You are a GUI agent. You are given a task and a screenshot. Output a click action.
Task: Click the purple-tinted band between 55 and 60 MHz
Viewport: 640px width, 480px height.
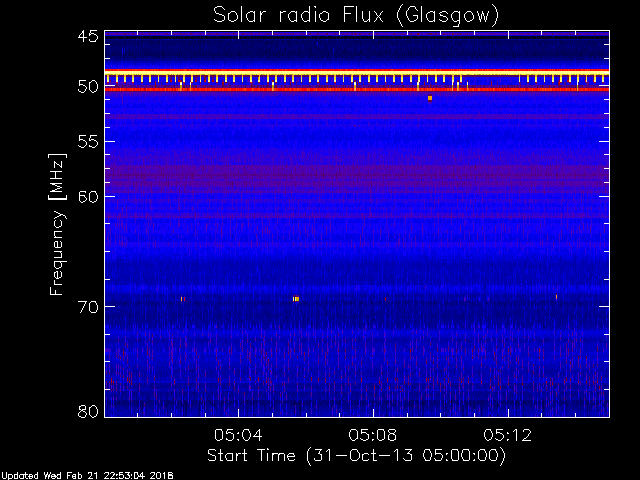click(356, 174)
